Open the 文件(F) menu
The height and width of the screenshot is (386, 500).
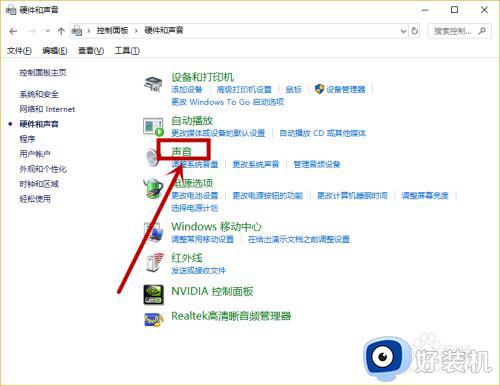tap(19, 51)
